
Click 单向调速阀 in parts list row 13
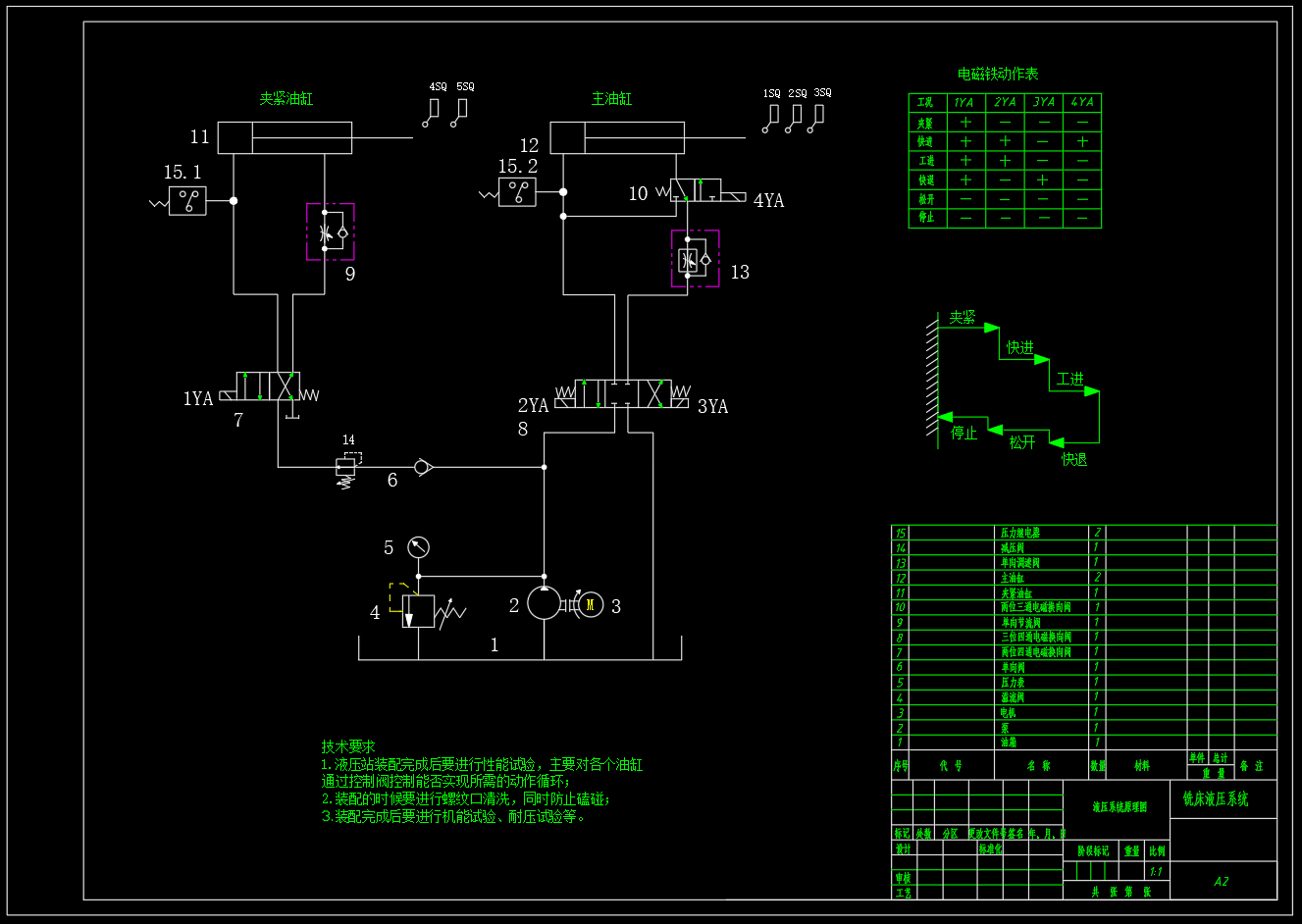click(x=1020, y=563)
